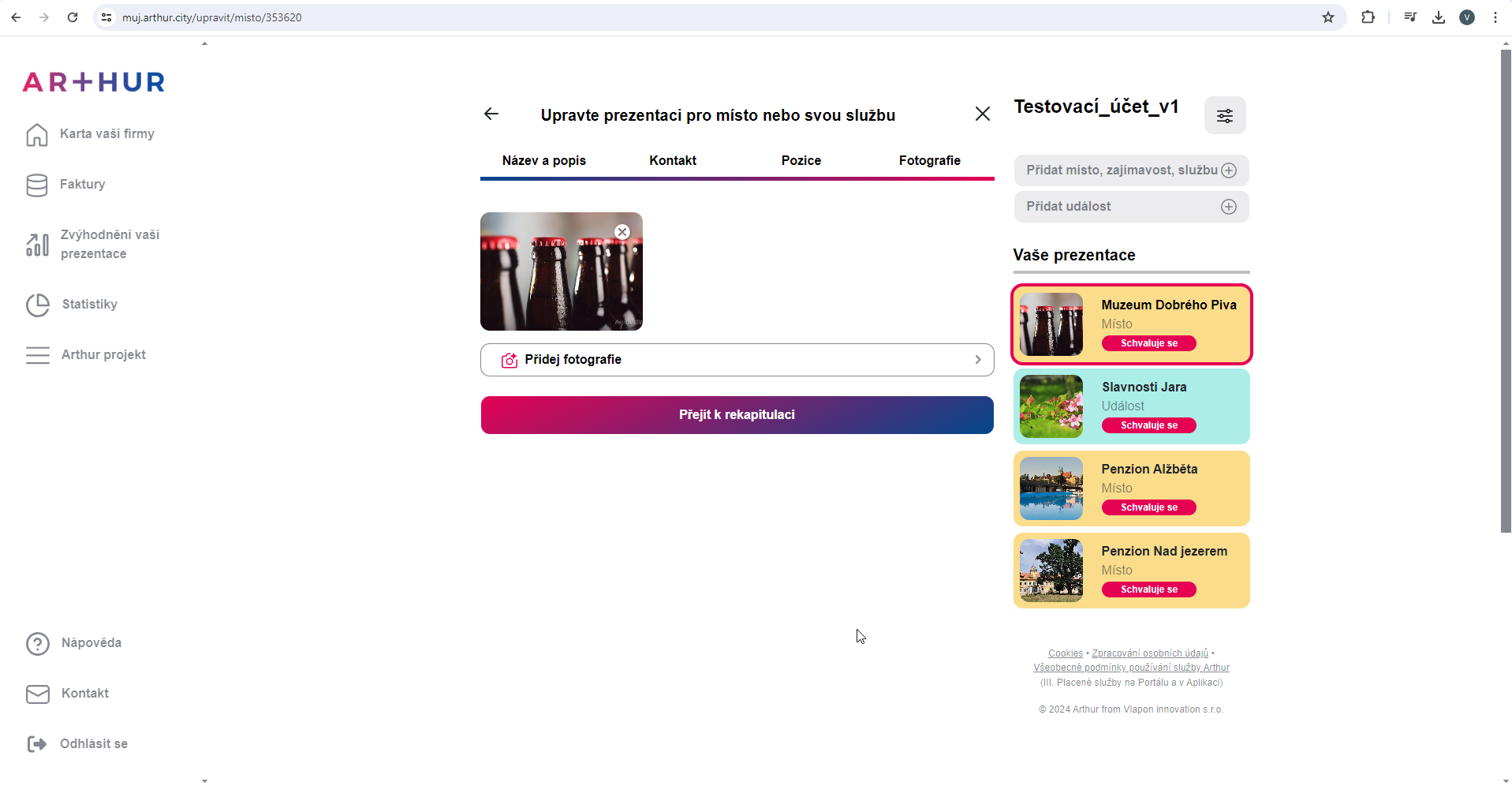Click the page vertical scrollbar
1512x786 pixels.
1505,292
